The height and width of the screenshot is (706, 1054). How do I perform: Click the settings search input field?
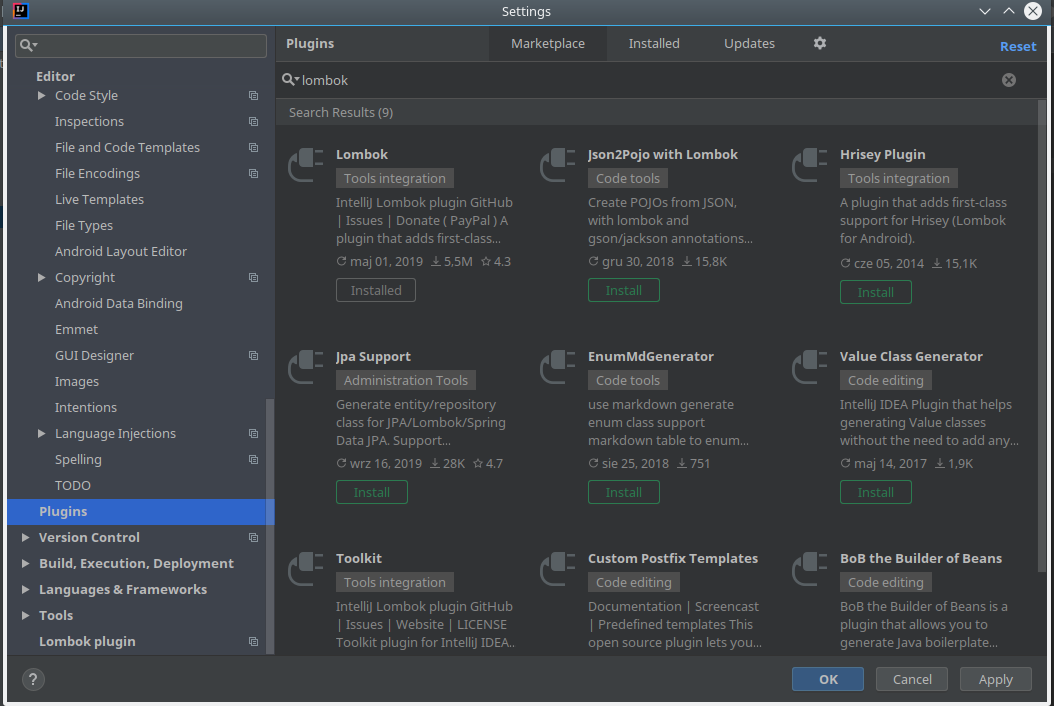point(140,45)
